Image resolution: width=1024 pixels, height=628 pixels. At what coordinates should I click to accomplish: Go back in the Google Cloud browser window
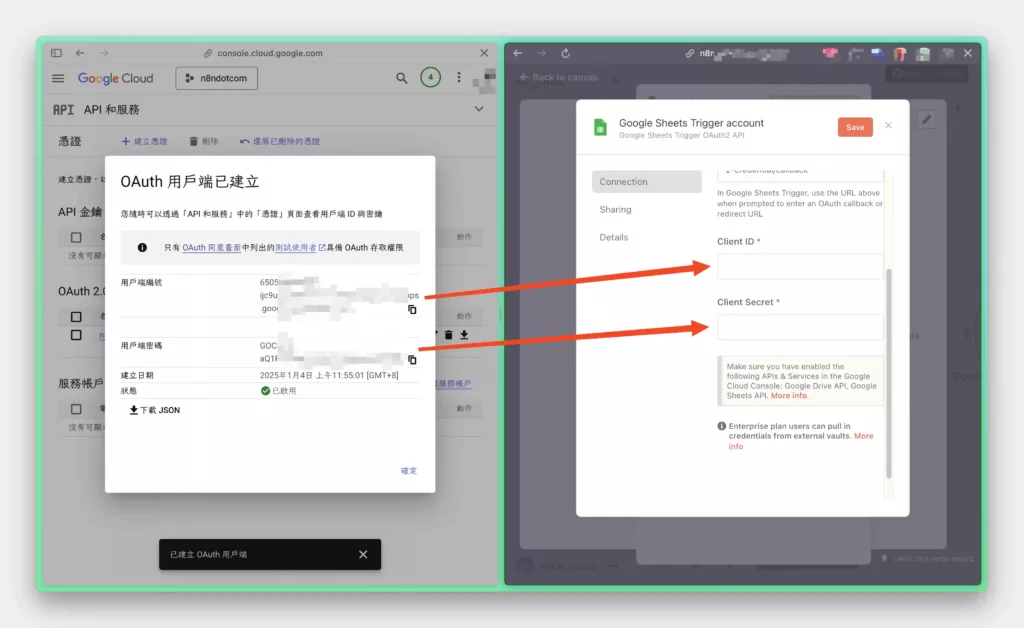pos(80,53)
